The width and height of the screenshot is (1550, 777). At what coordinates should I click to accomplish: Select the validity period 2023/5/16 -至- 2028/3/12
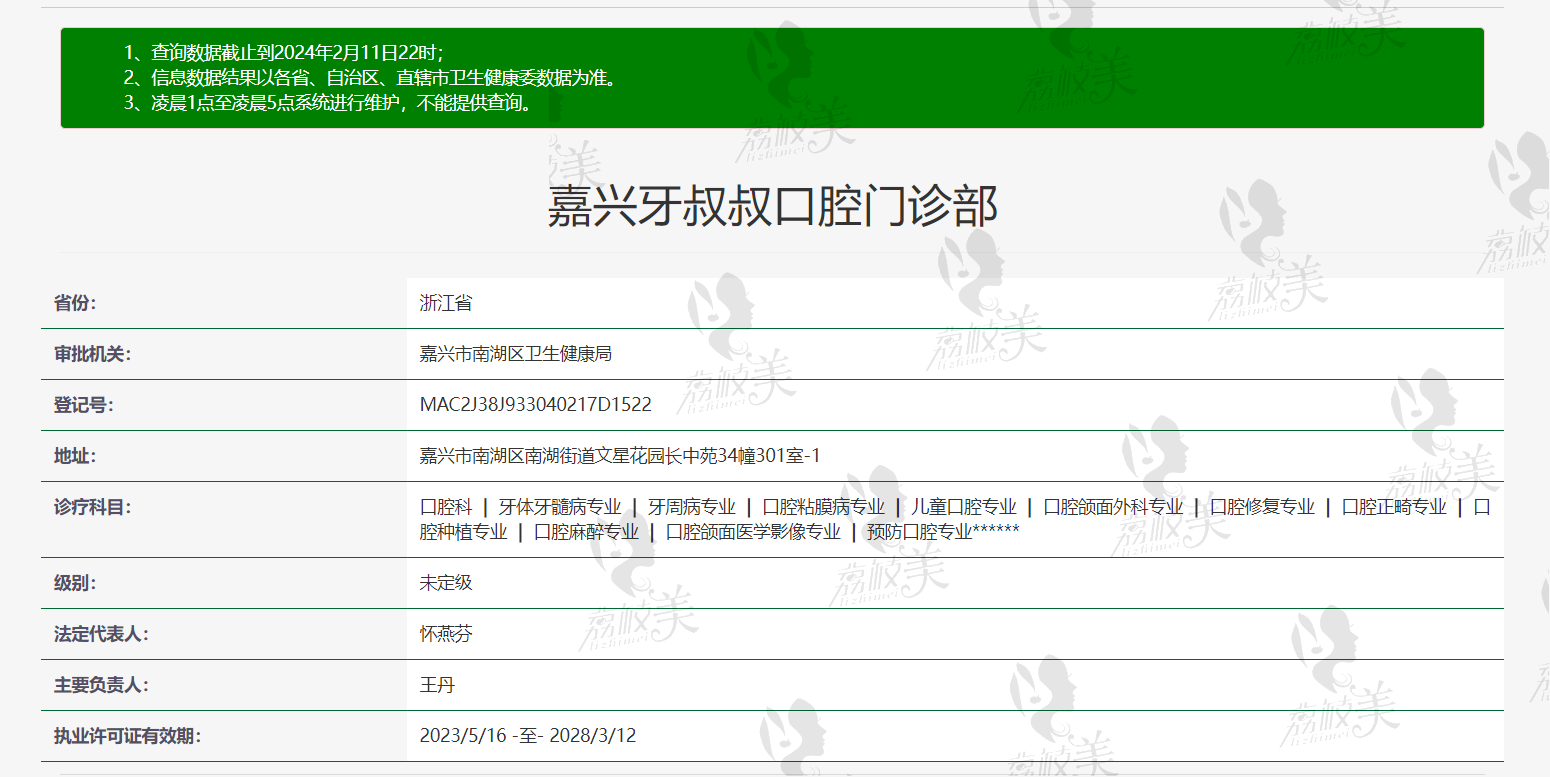(x=528, y=736)
